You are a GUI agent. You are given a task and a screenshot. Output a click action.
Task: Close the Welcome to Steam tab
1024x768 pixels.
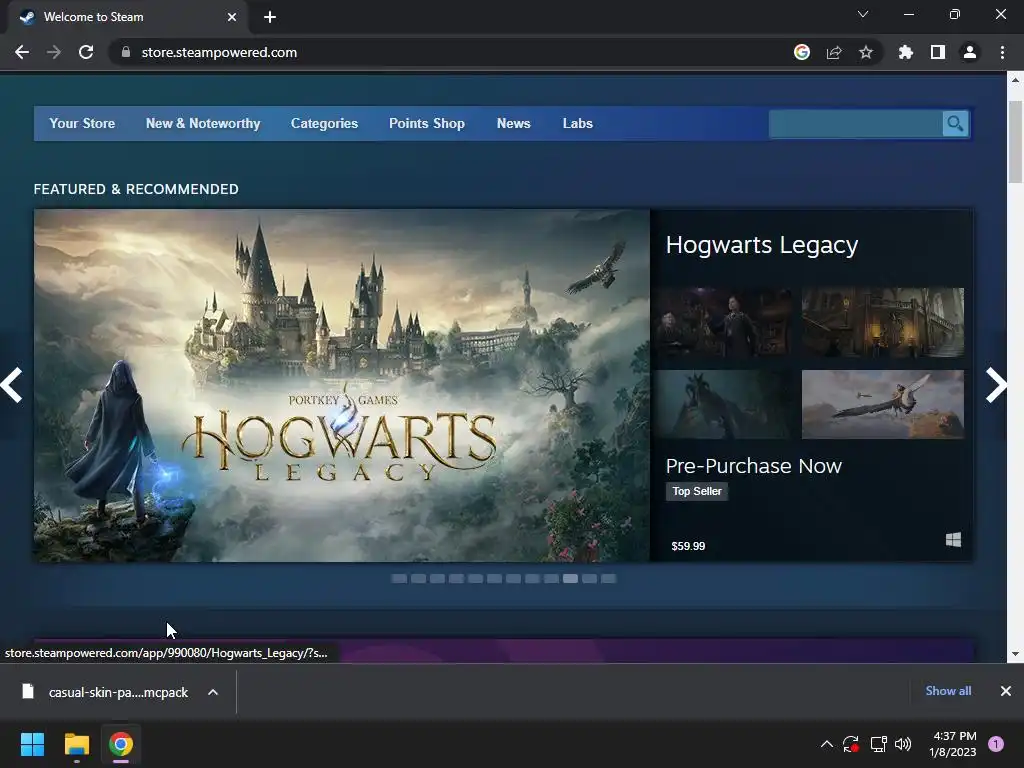[x=232, y=17]
